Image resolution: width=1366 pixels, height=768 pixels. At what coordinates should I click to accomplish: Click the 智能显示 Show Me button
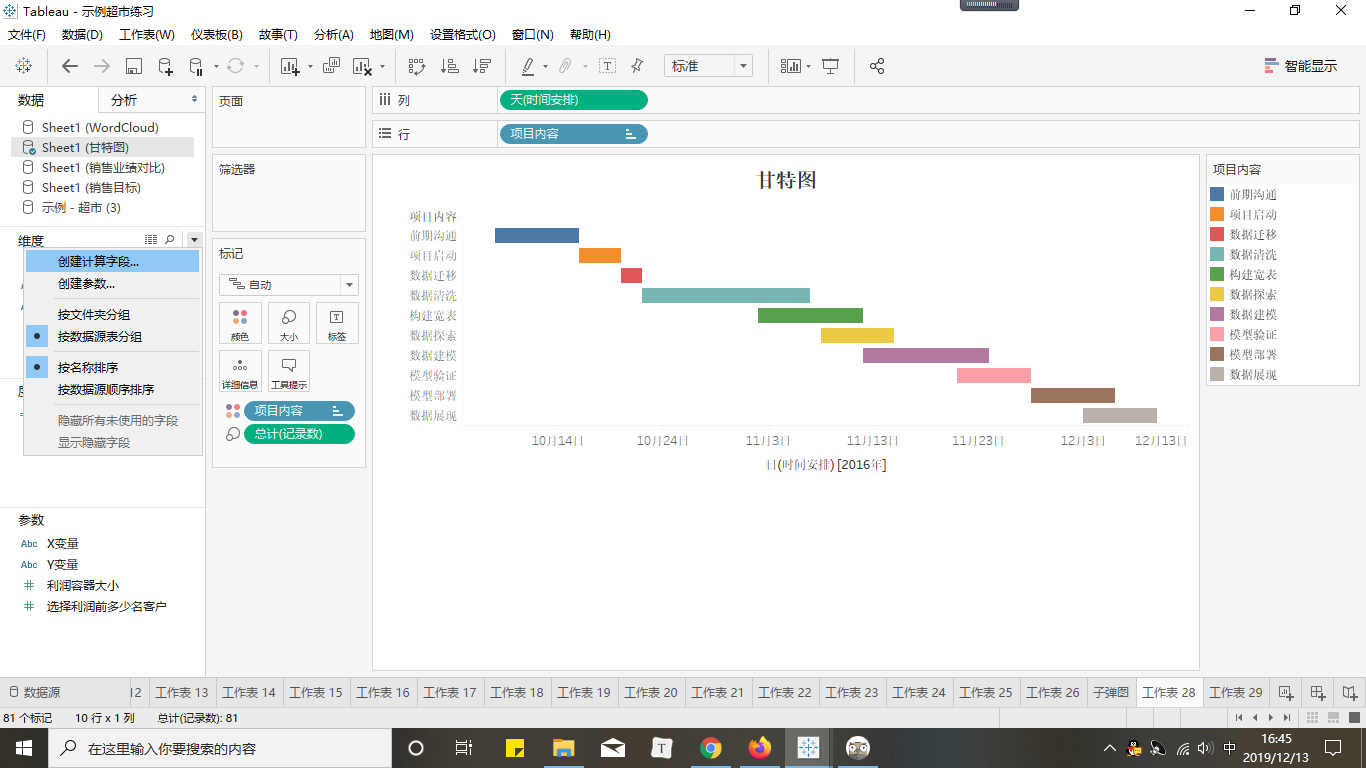tap(1301, 66)
